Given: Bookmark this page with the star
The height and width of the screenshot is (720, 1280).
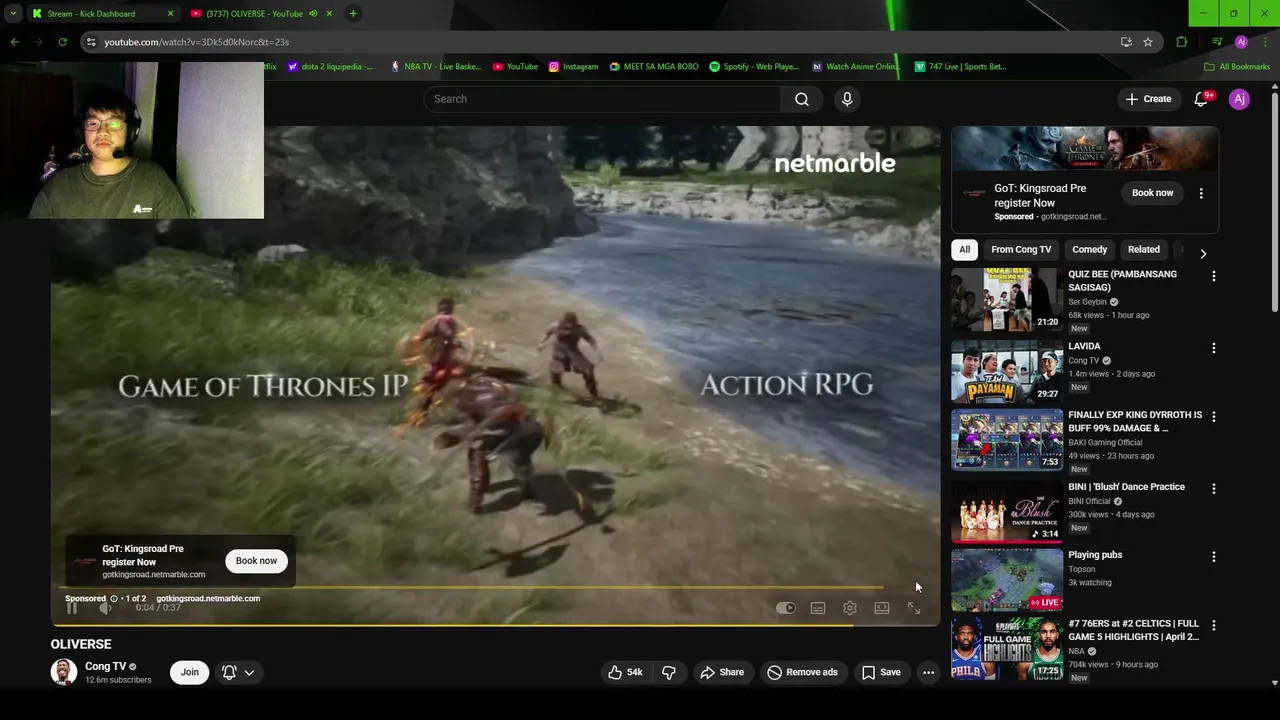Looking at the screenshot, I should tap(1148, 42).
